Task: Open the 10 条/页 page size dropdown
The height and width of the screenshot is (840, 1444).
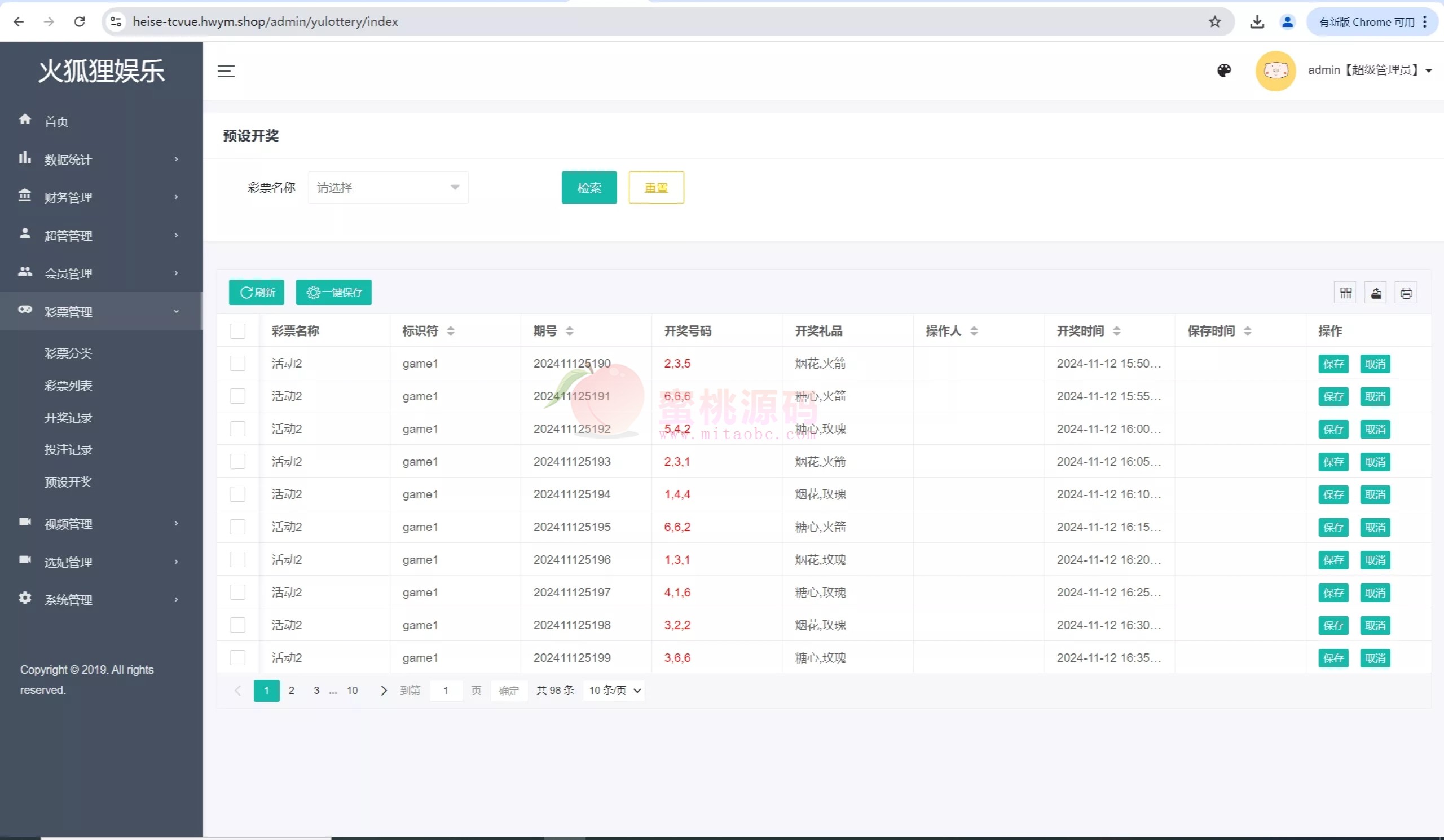Action: click(x=614, y=691)
